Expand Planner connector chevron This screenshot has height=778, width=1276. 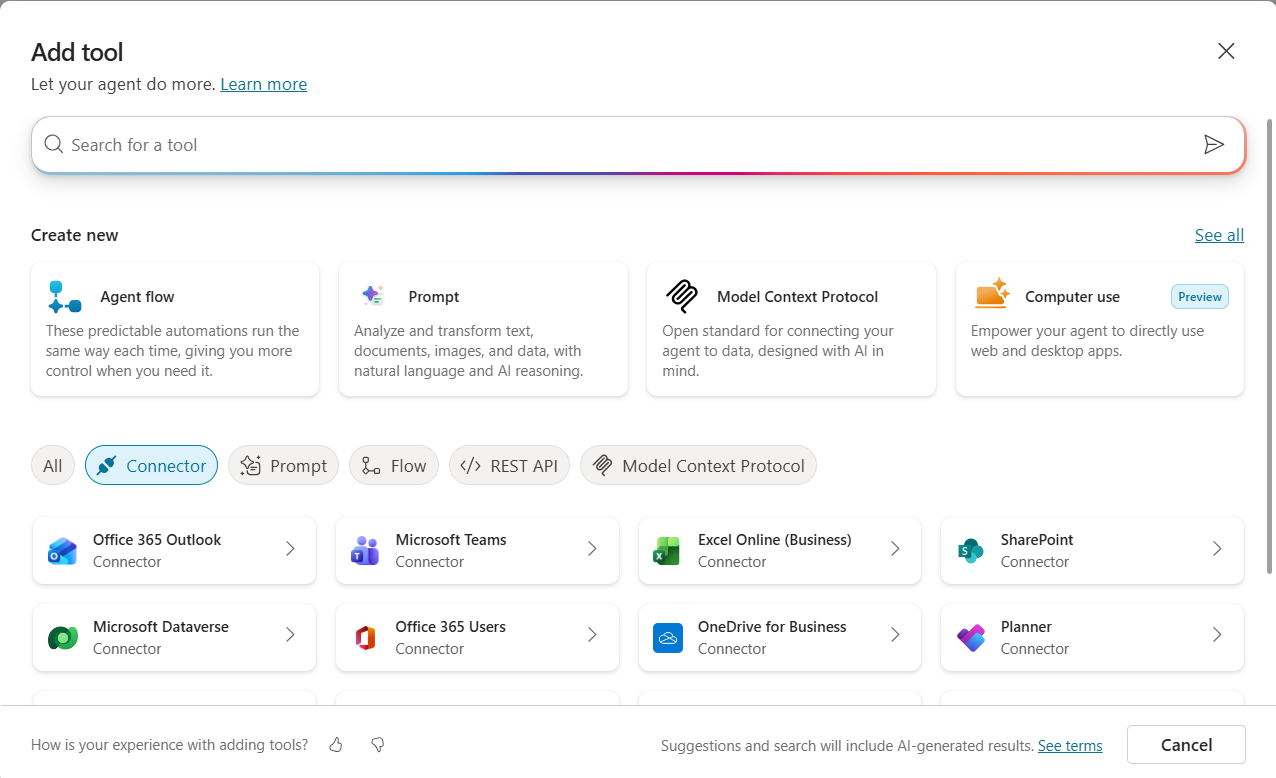[1217, 634]
